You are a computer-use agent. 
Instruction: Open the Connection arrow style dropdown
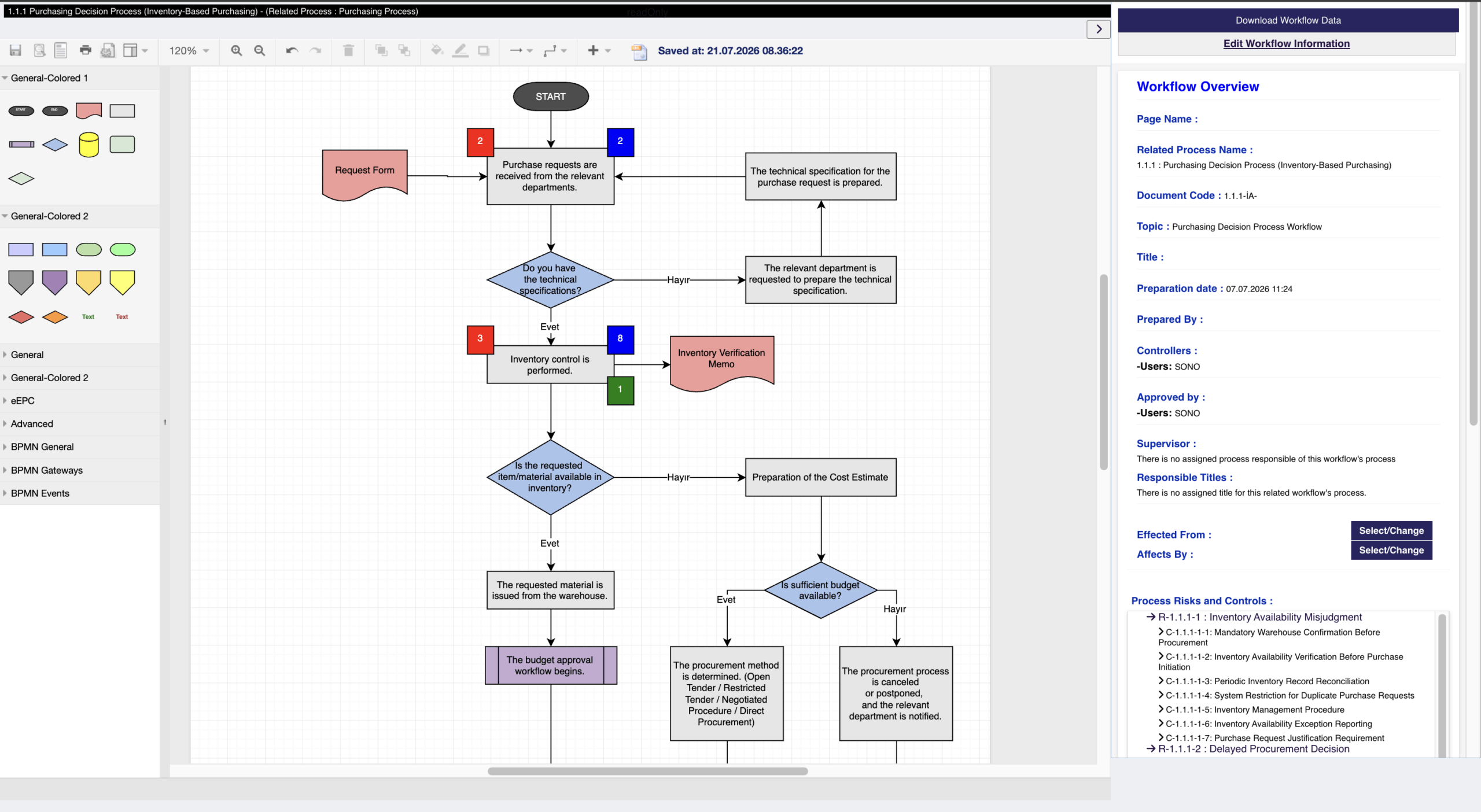click(521, 51)
